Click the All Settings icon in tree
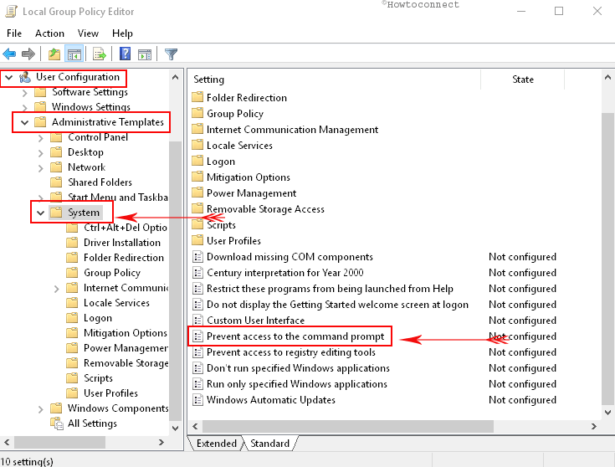This screenshot has height=467, width=615. pos(56,423)
